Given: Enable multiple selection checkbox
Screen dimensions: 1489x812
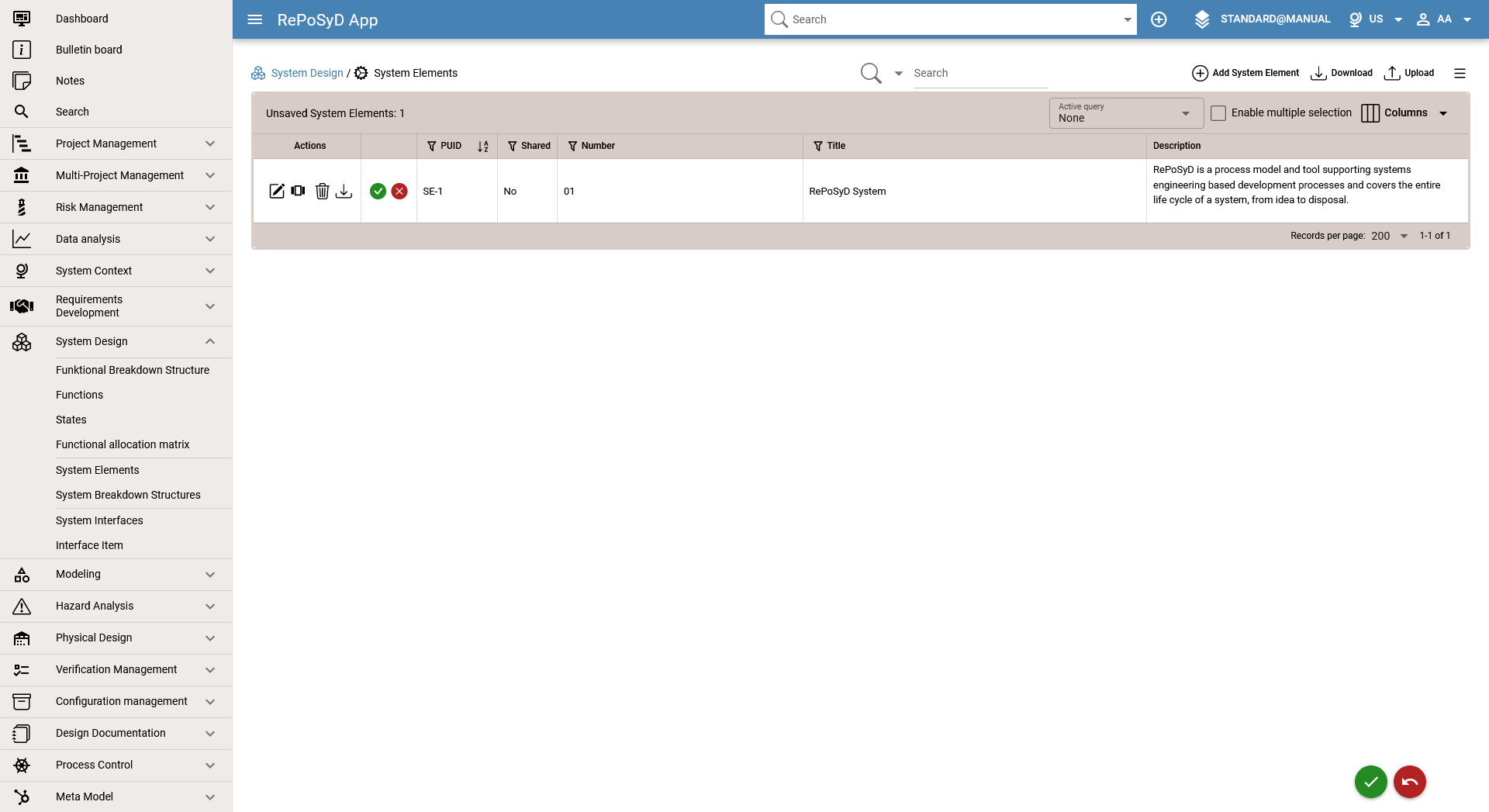Looking at the screenshot, I should [x=1218, y=113].
